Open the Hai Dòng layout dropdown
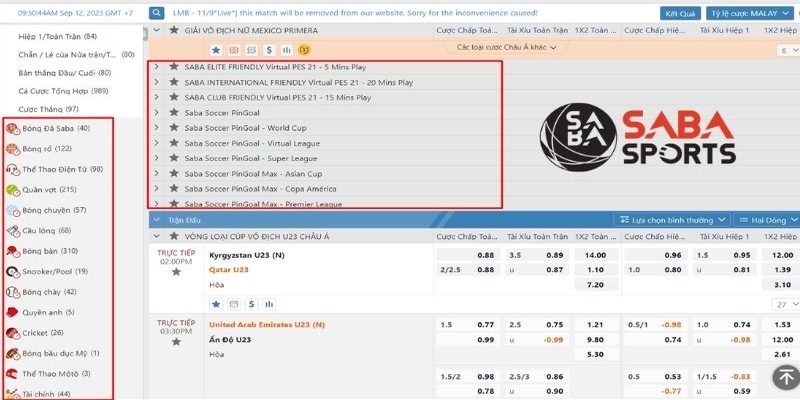 (x=767, y=220)
